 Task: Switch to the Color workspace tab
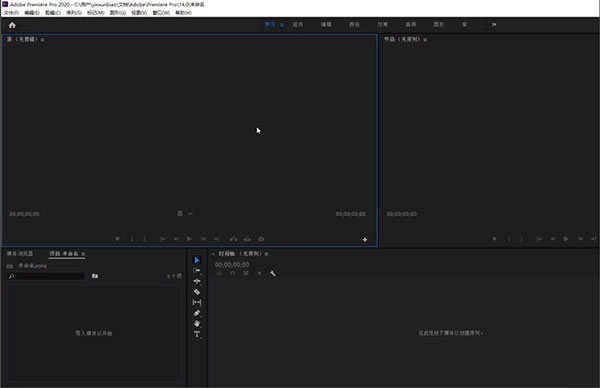354,24
